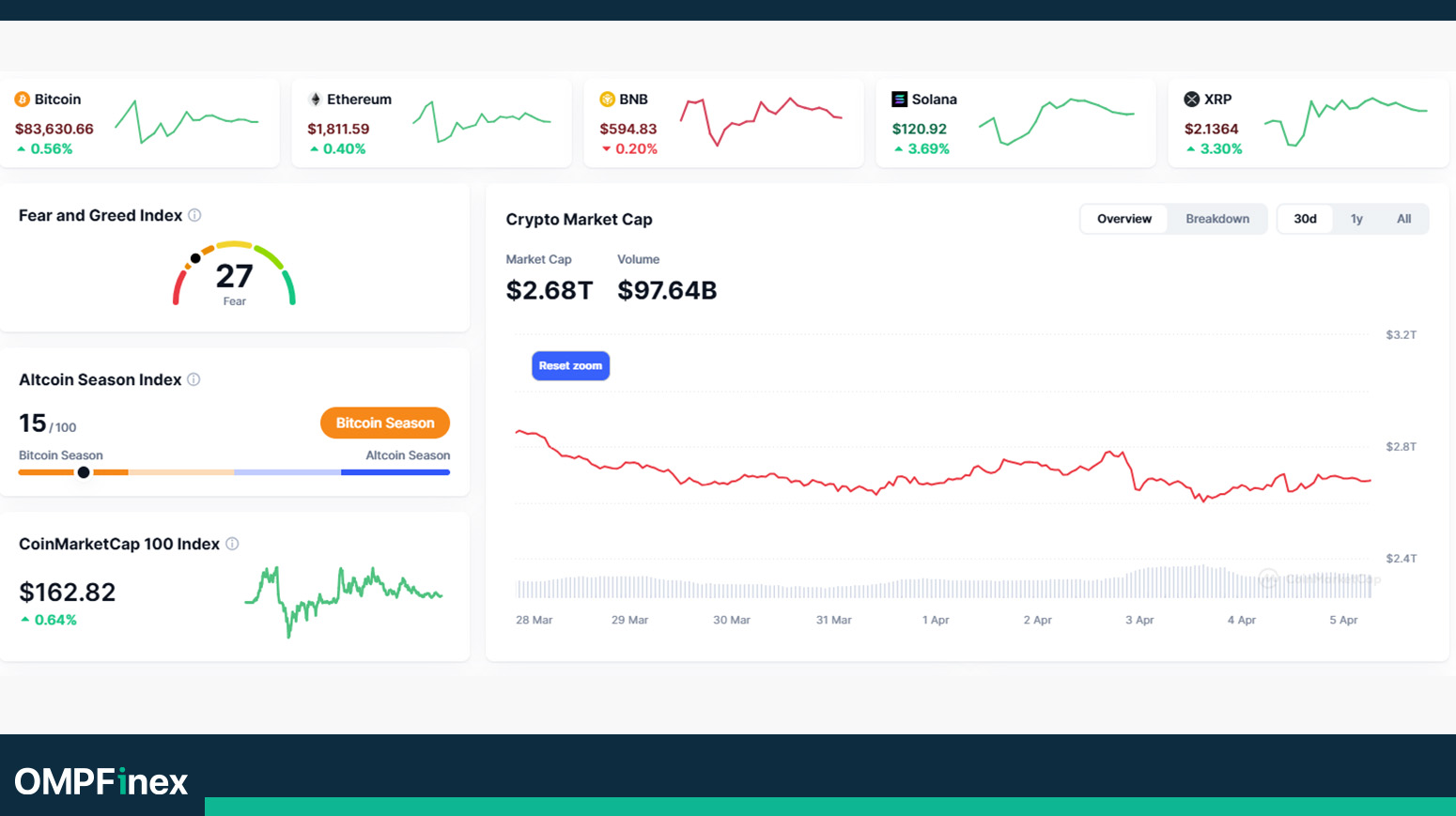1456x816 pixels.
Task: Click the Ethereum logo icon
Action: click(316, 100)
